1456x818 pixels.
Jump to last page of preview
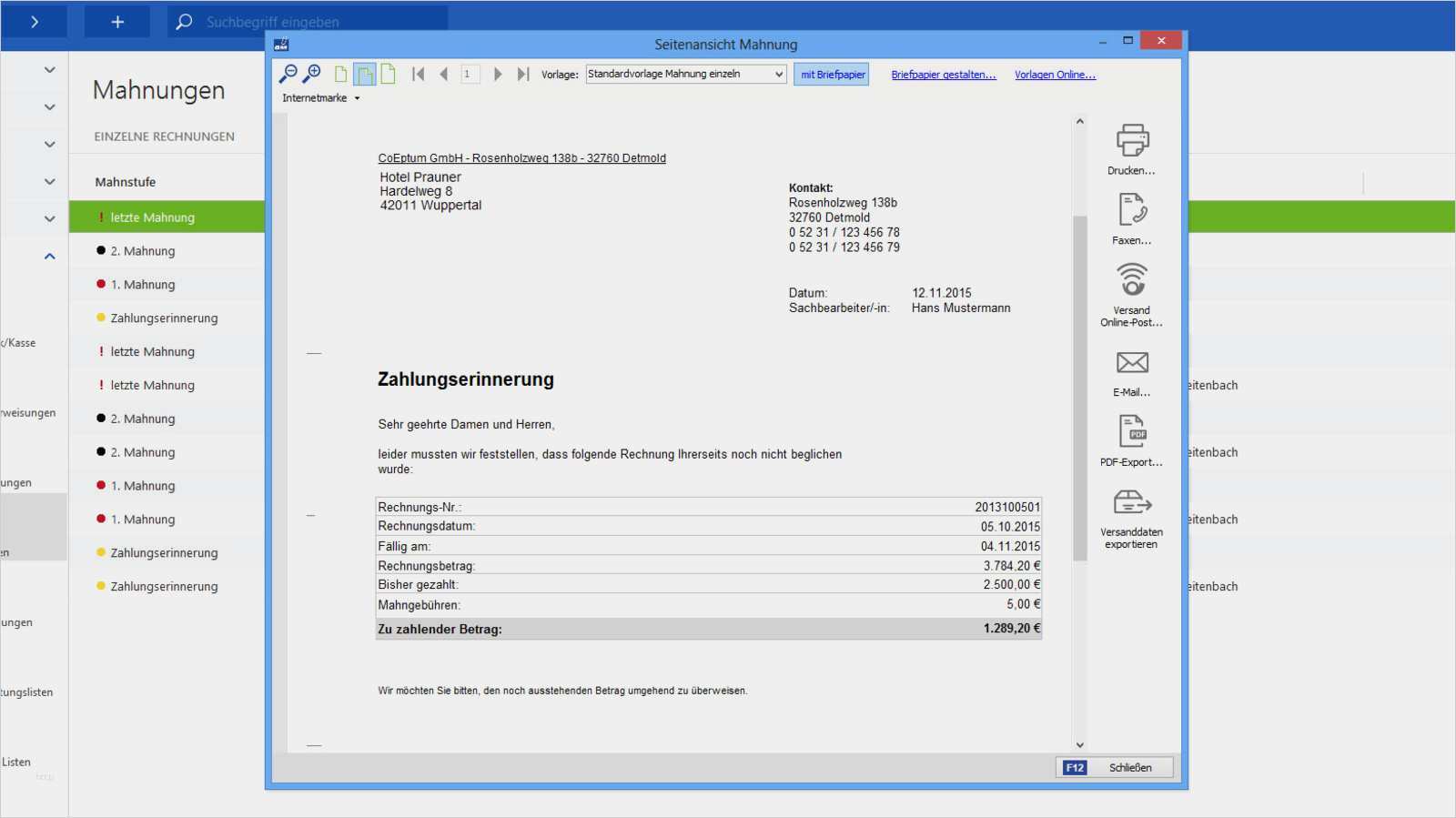pyautogui.click(x=523, y=75)
